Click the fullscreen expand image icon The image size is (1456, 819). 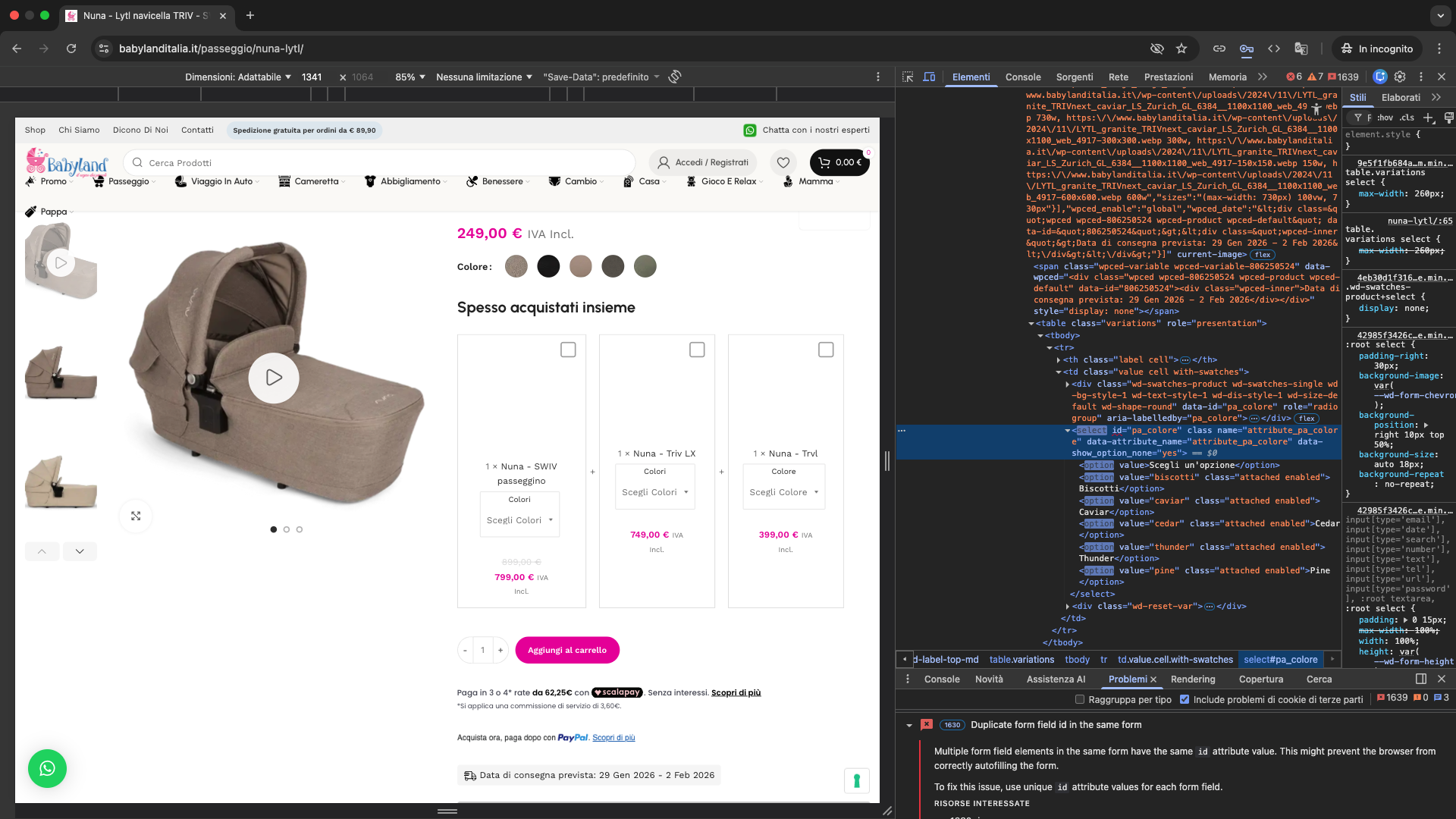coord(136,516)
